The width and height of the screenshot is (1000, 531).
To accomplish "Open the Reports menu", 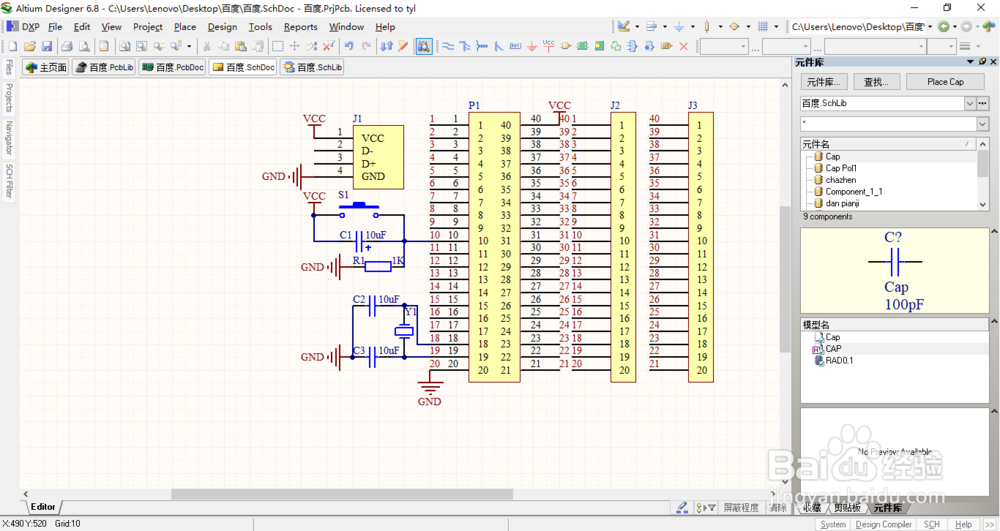I will click(x=300, y=27).
